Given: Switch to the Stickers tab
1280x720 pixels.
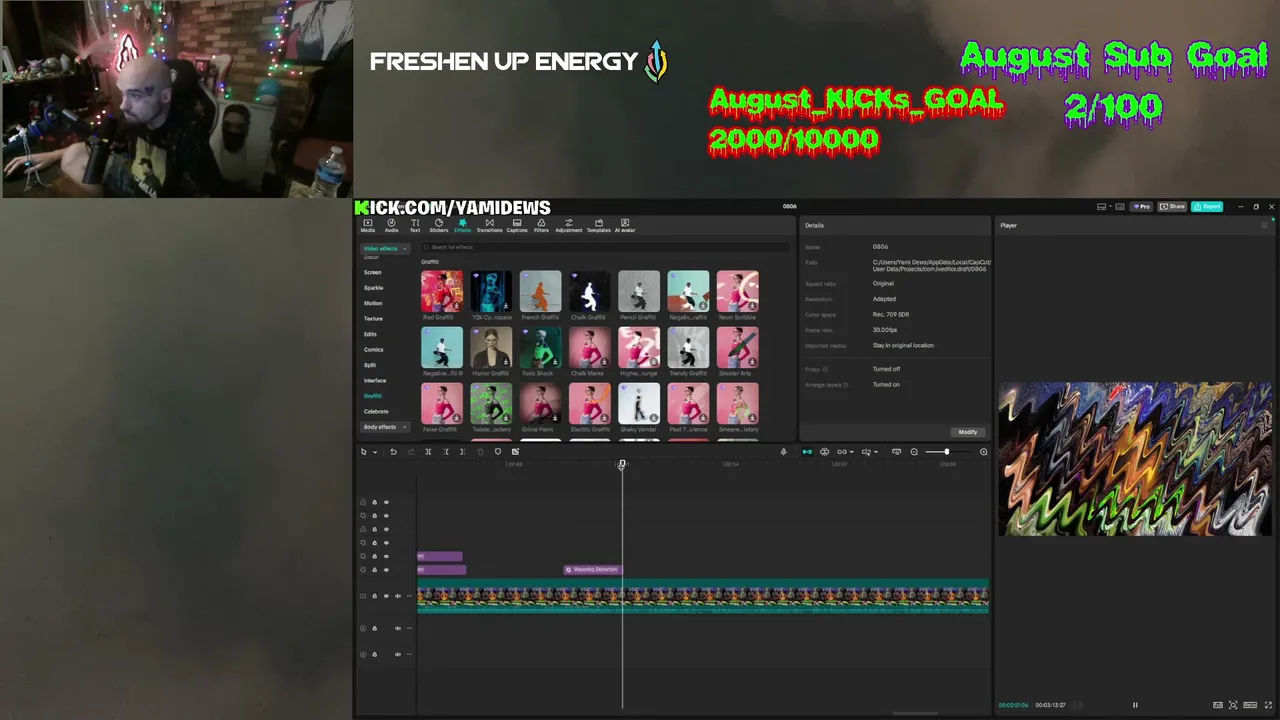Looking at the screenshot, I should [439, 225].
